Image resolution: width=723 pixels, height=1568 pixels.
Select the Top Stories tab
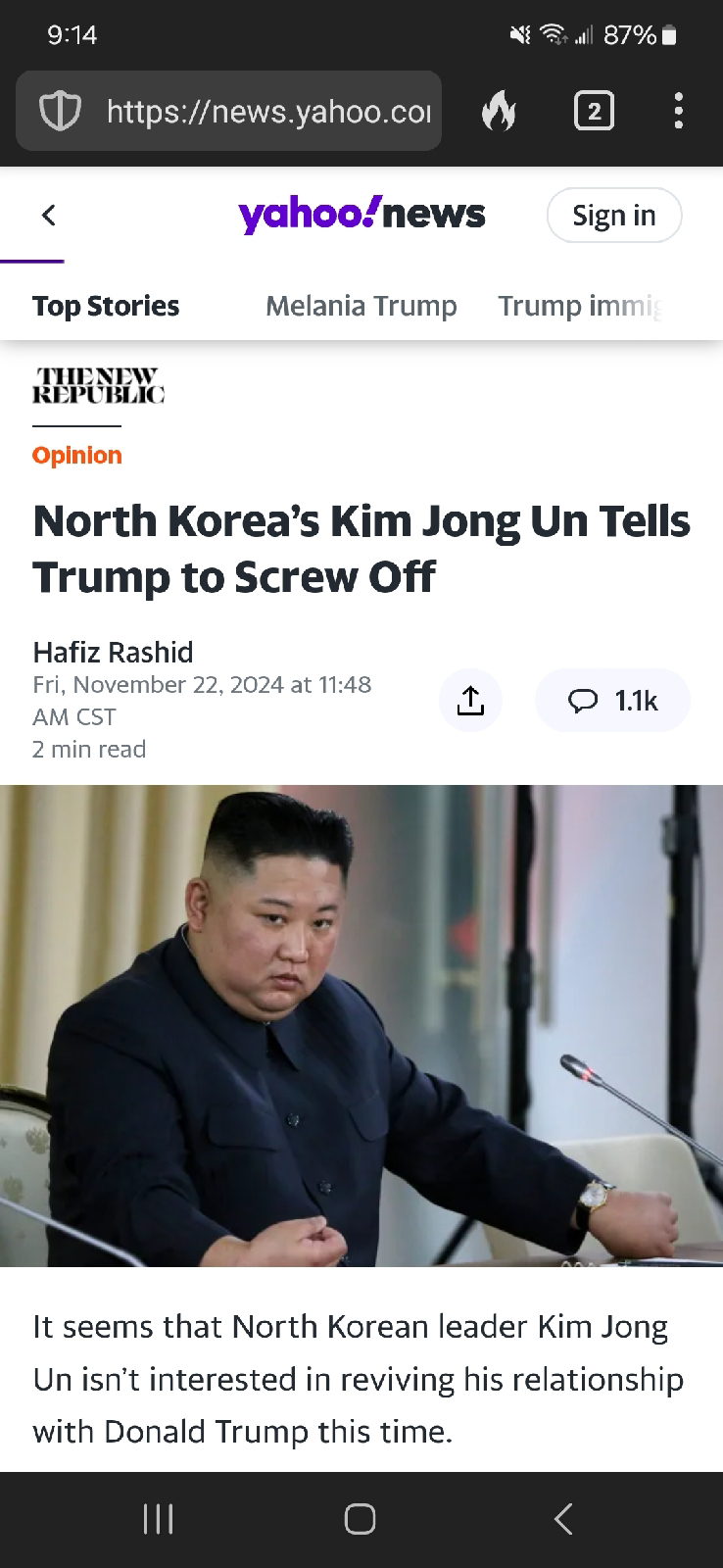click(x=106, y=306)
